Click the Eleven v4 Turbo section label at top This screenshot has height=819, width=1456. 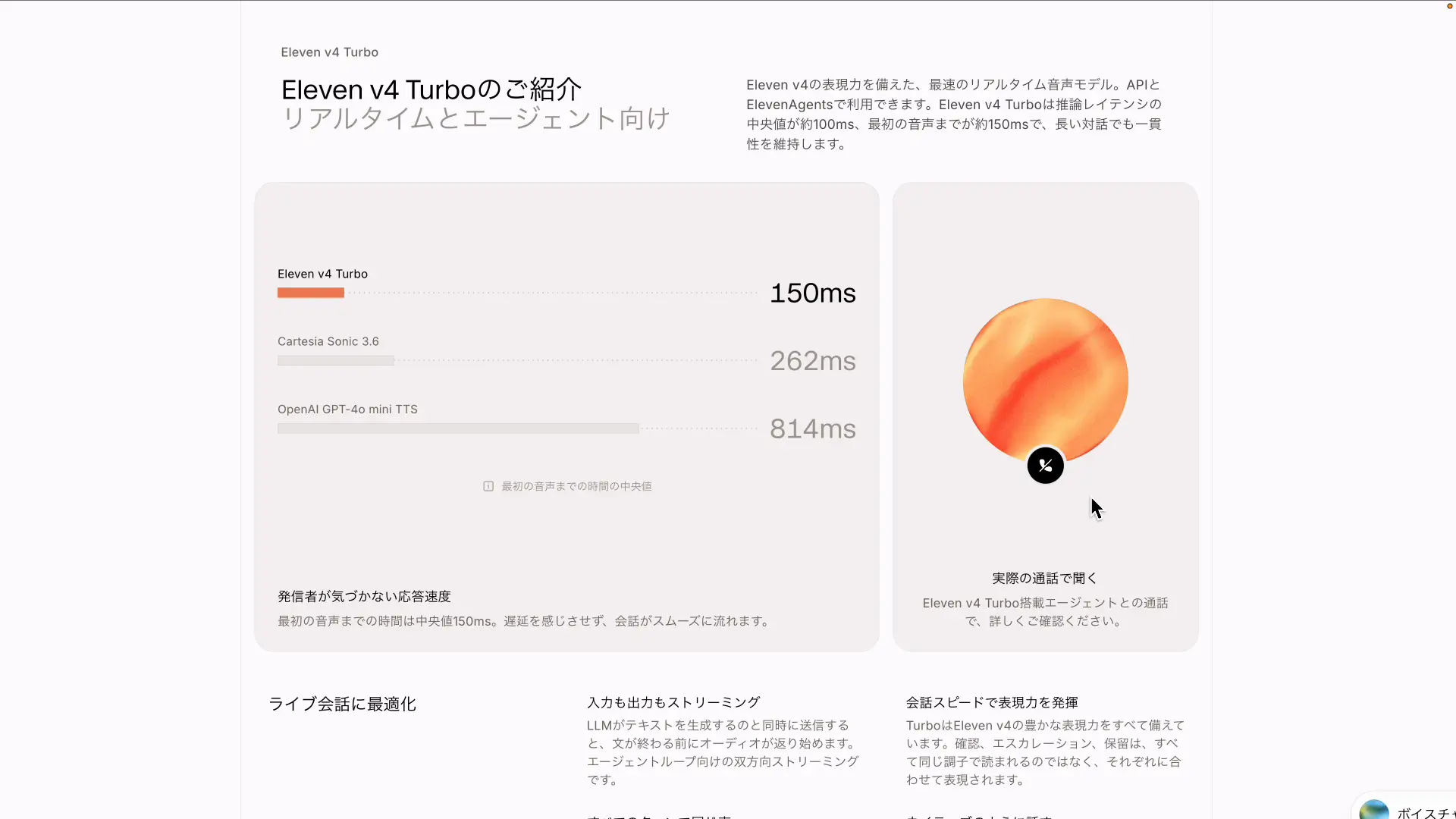click(330, 52)
